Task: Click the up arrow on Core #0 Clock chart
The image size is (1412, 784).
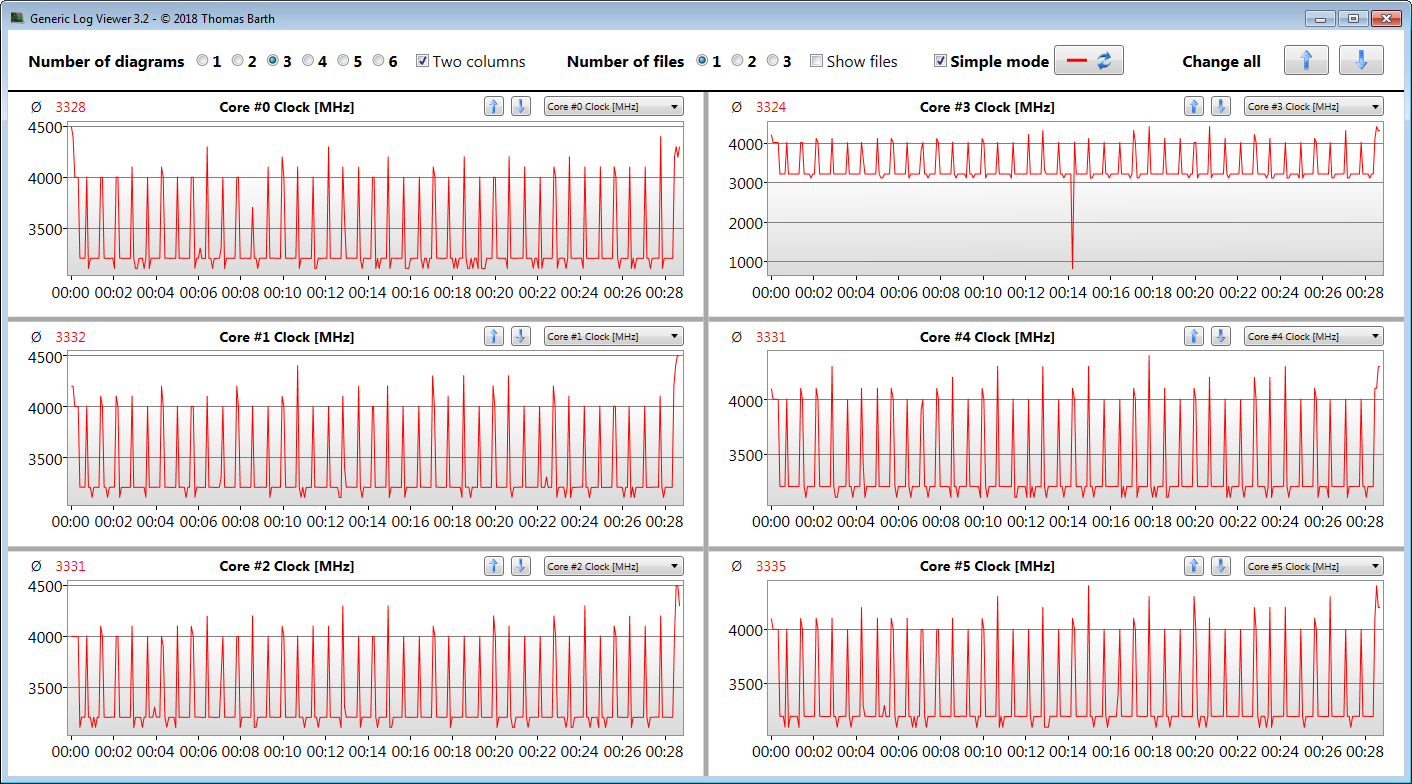Action: tap(493, 107)
